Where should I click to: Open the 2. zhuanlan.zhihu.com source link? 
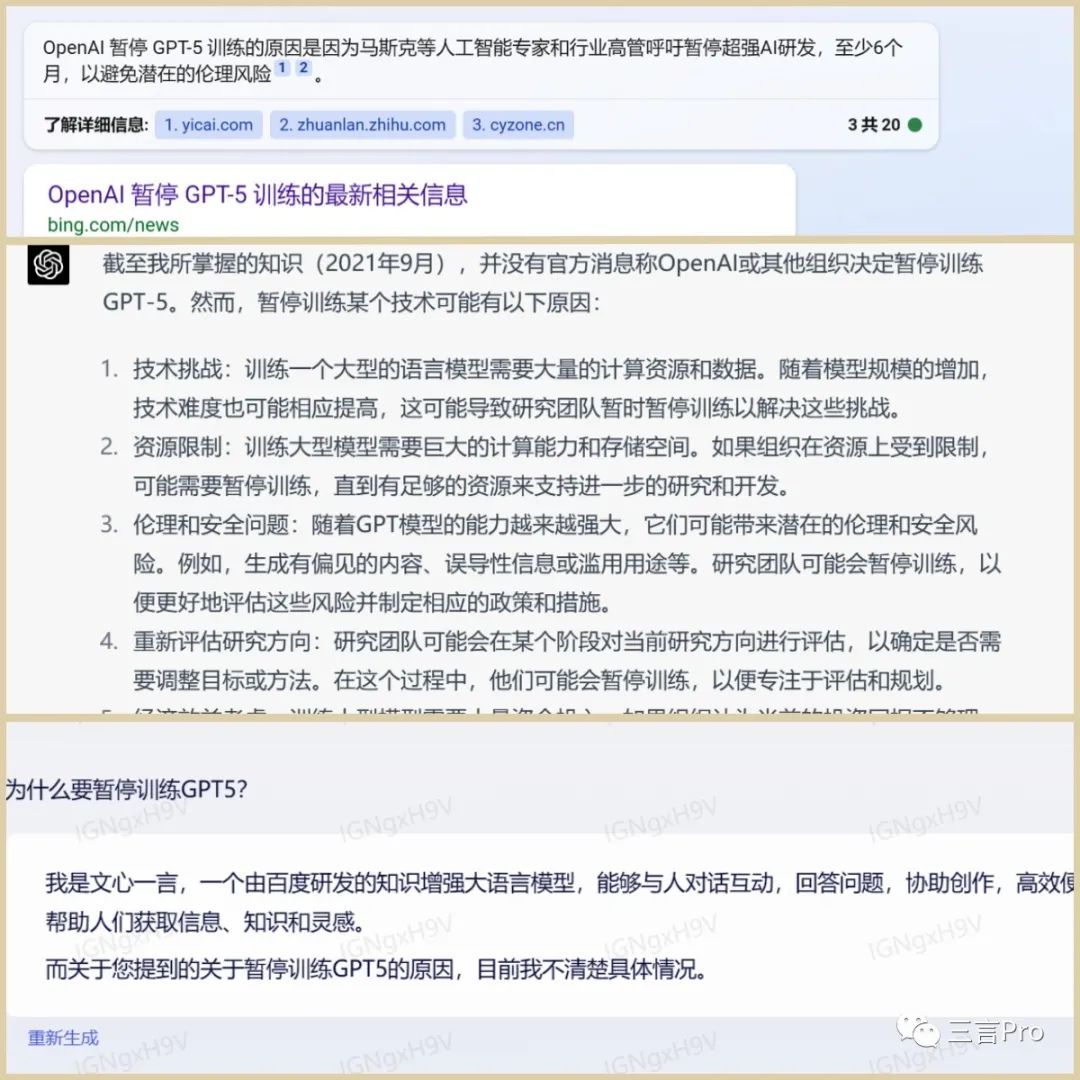(x=362, y=125)
